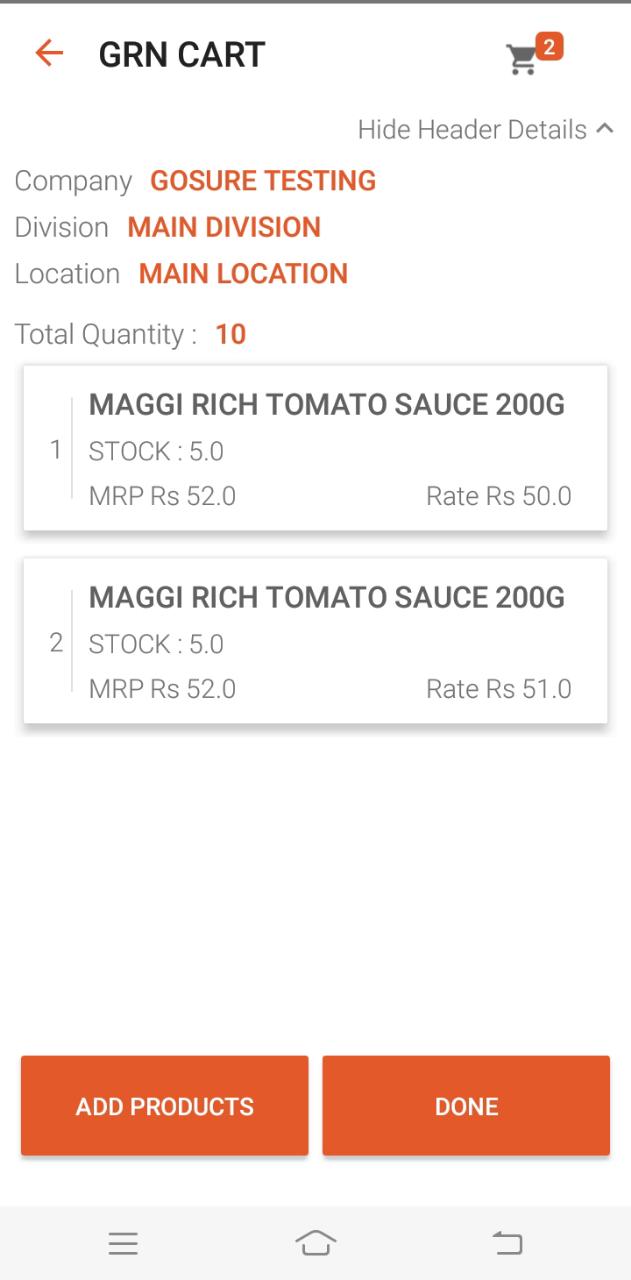Tap the cart badge showing 2
Screen dimensions: 631x1280
(x=549, y=46)
